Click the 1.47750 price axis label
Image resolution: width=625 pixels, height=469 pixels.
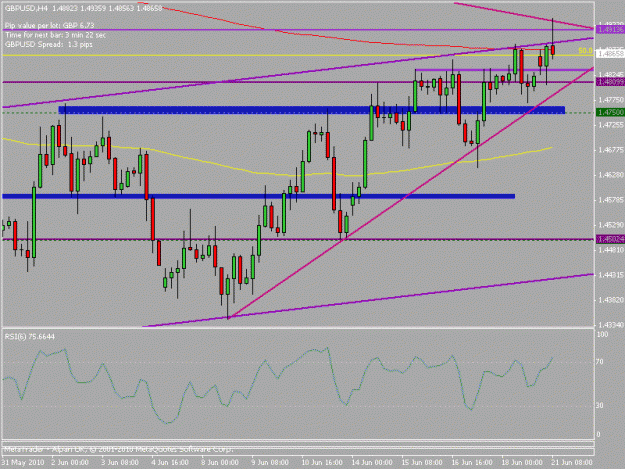(x=611, y=100)
